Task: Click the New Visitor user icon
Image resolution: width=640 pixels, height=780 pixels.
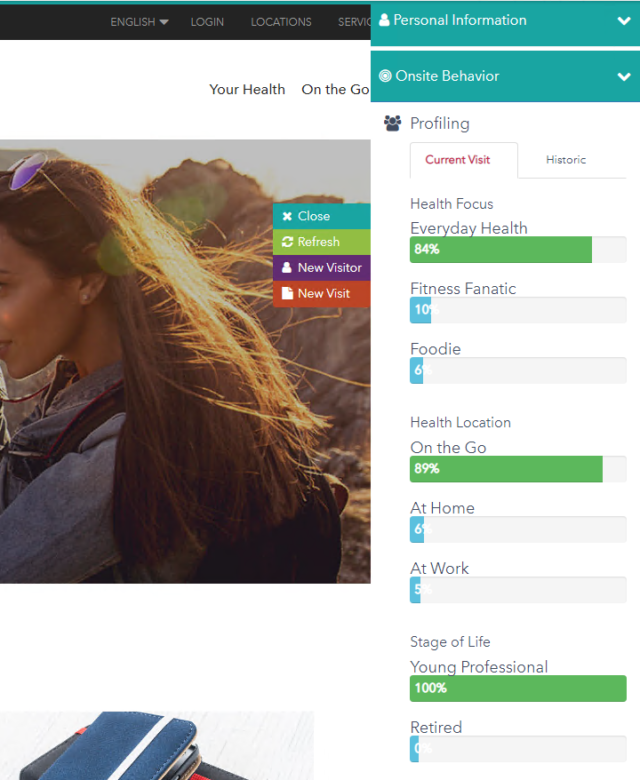Action: [x=287, y=268]
